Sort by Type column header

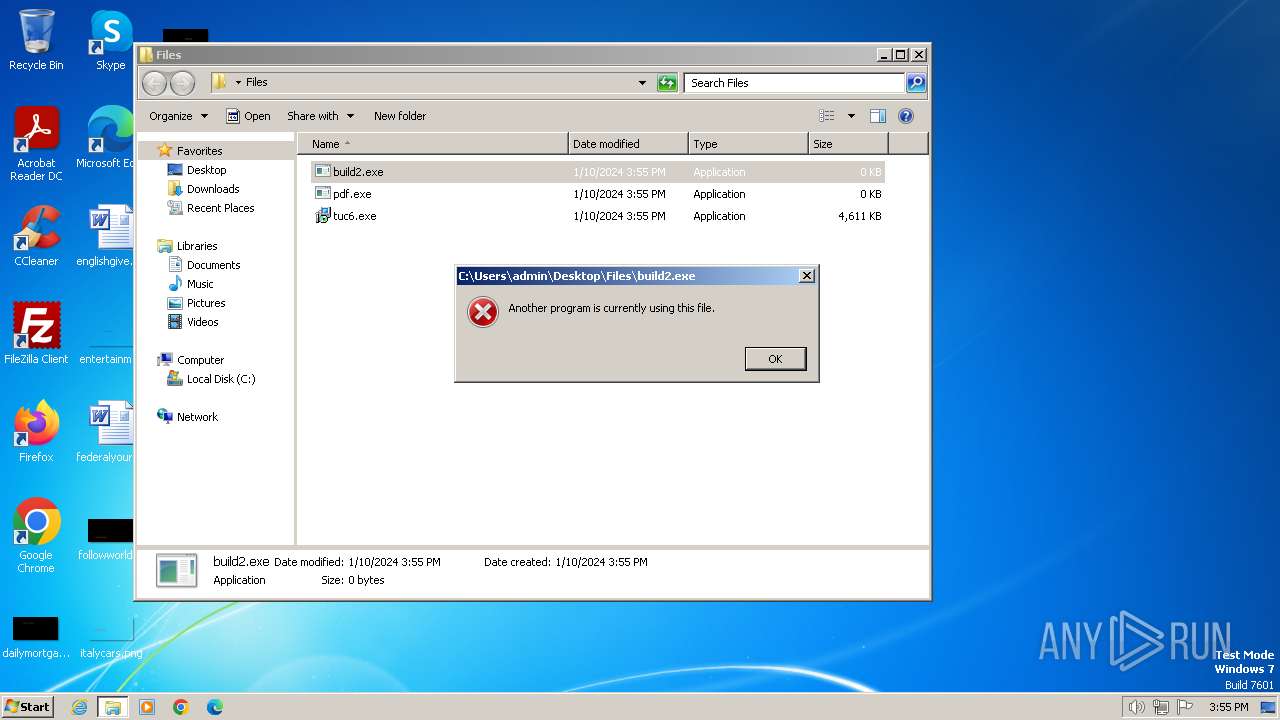748,144
